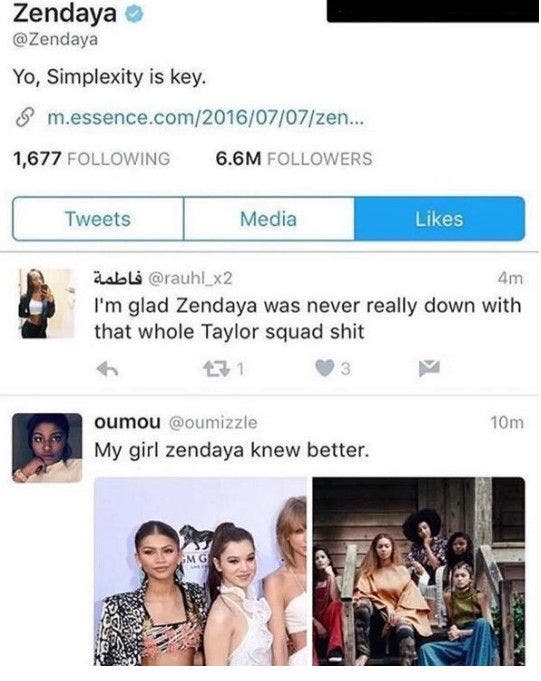Open the porch group photo in oumou tweet
This screenshot has width=541, height=681.
419,571
